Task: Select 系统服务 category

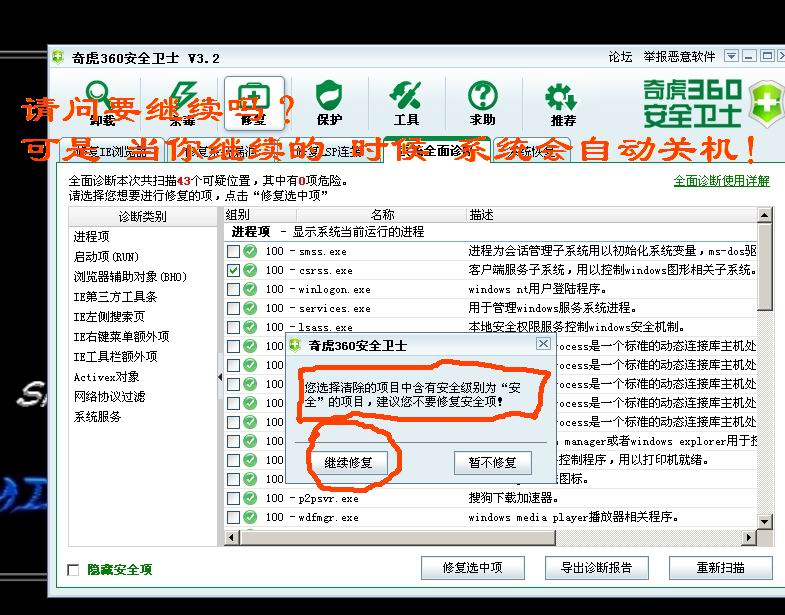Action: [98, 417]
